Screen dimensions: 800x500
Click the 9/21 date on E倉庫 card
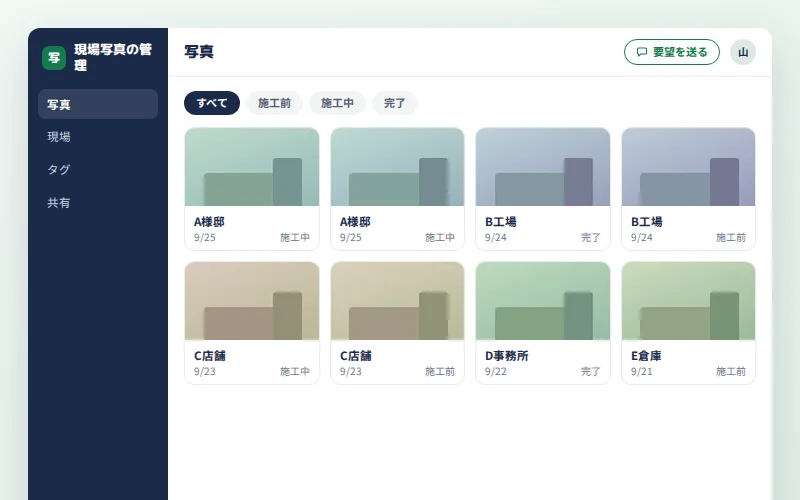(x=641, y=371)
